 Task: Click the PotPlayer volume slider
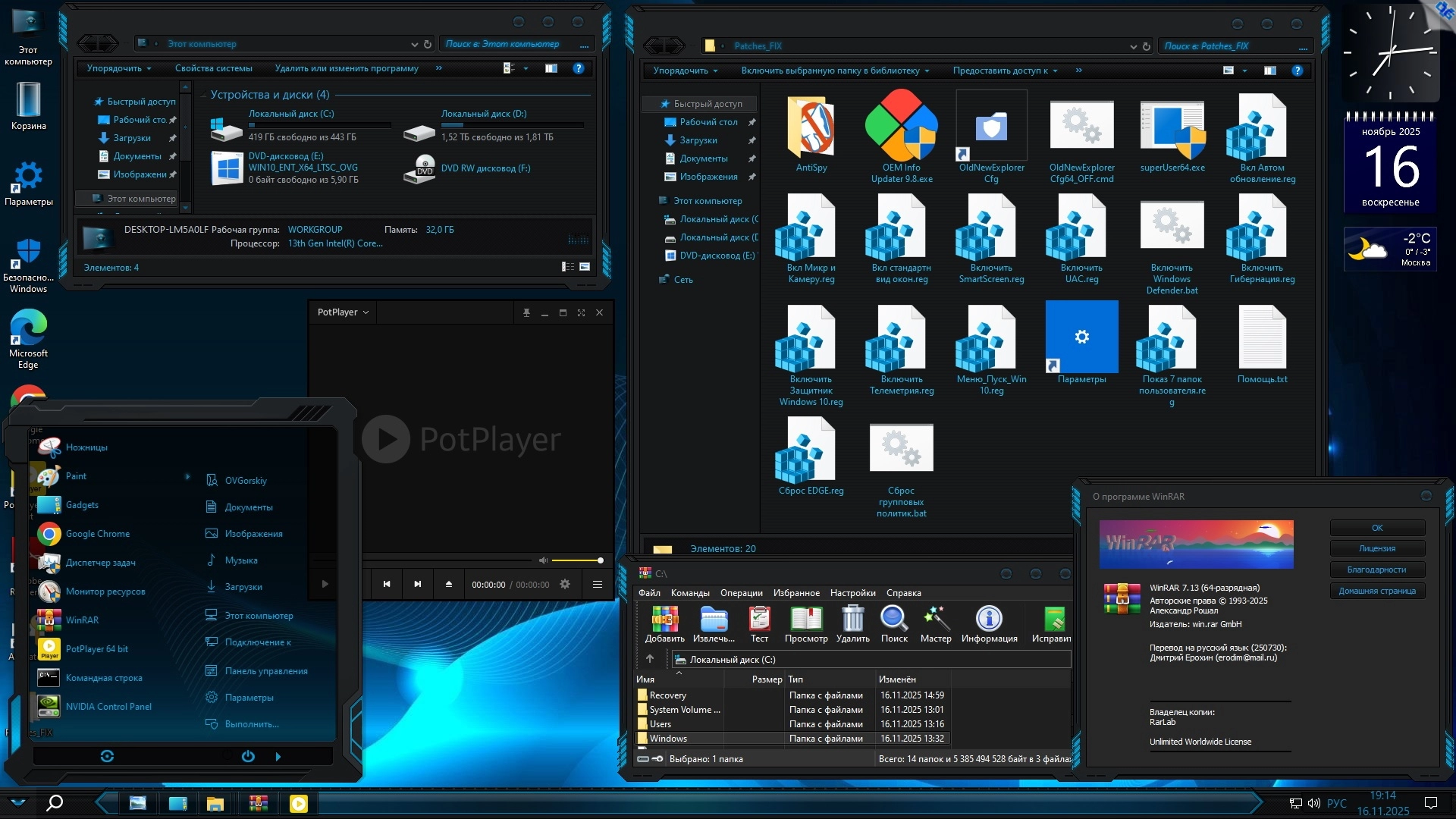[x=577, y=560]
